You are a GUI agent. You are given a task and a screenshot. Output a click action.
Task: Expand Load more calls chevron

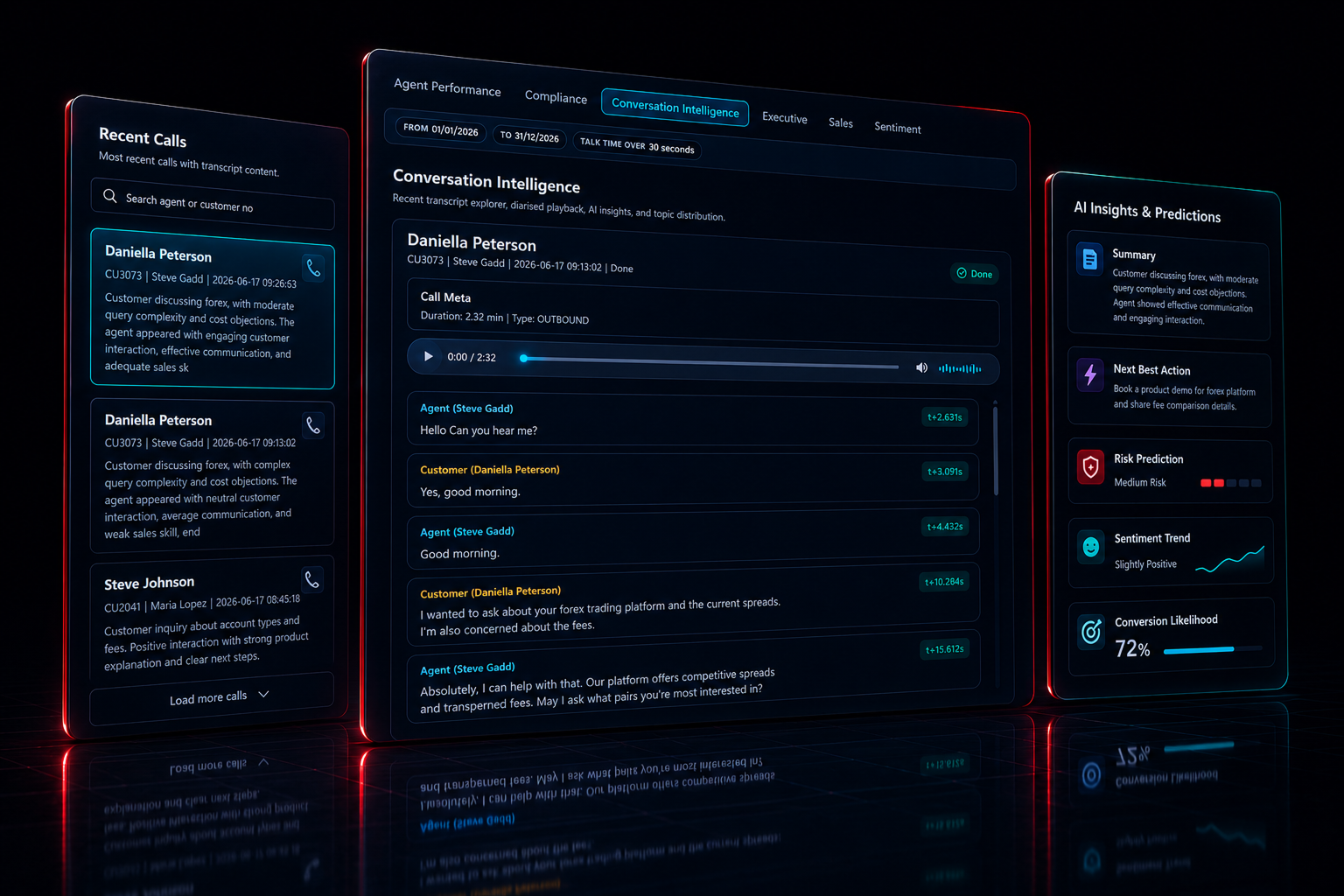(263, 694)
